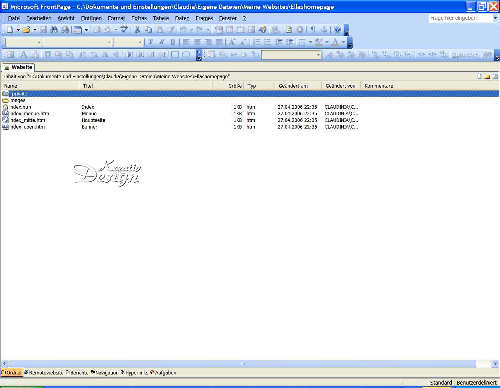
Task: Click the font color icon
Action: (x=335, y=42)
